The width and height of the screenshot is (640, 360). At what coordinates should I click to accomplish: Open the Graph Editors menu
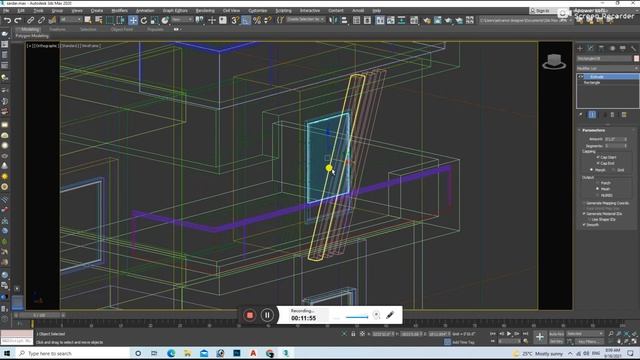pos(175,11)
